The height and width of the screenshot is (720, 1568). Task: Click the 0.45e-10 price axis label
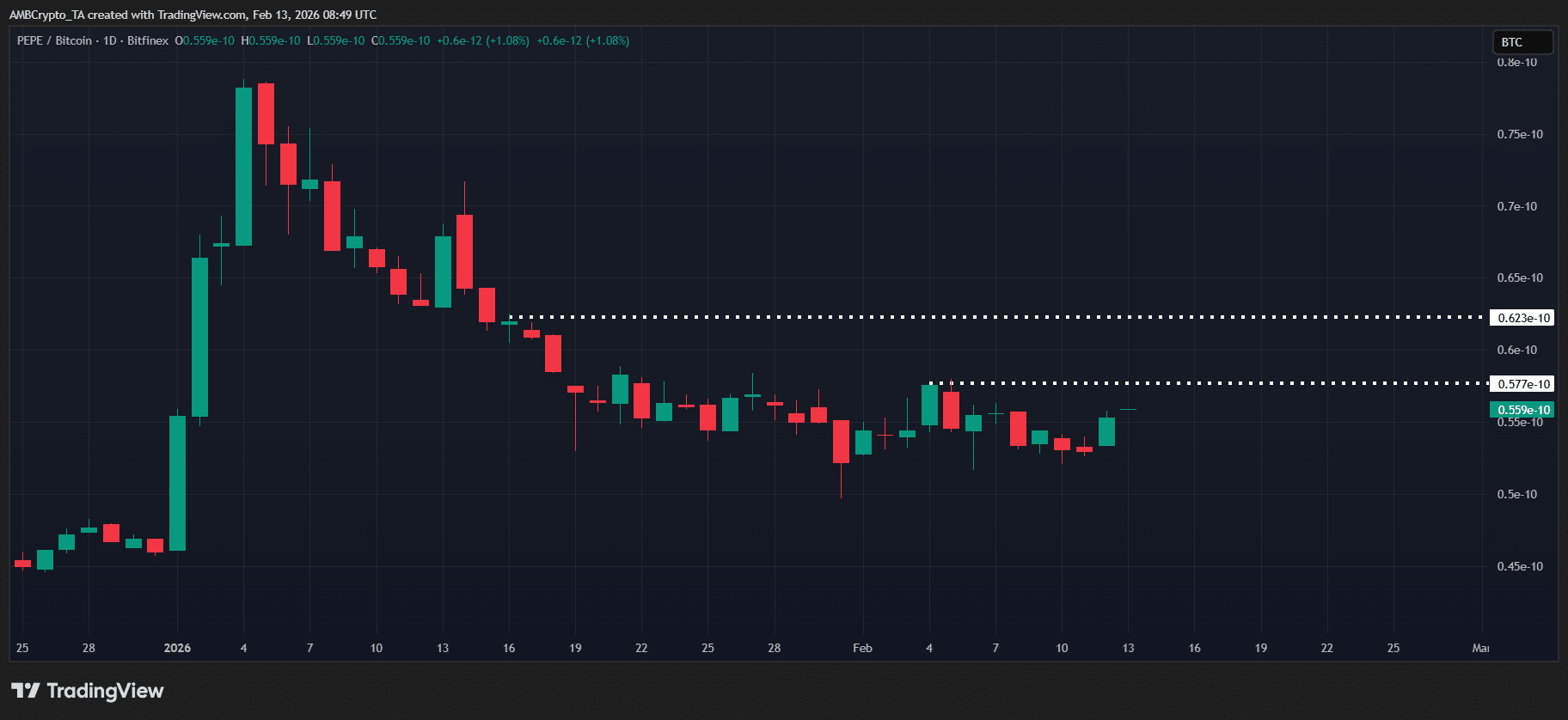click(1519, 566)
